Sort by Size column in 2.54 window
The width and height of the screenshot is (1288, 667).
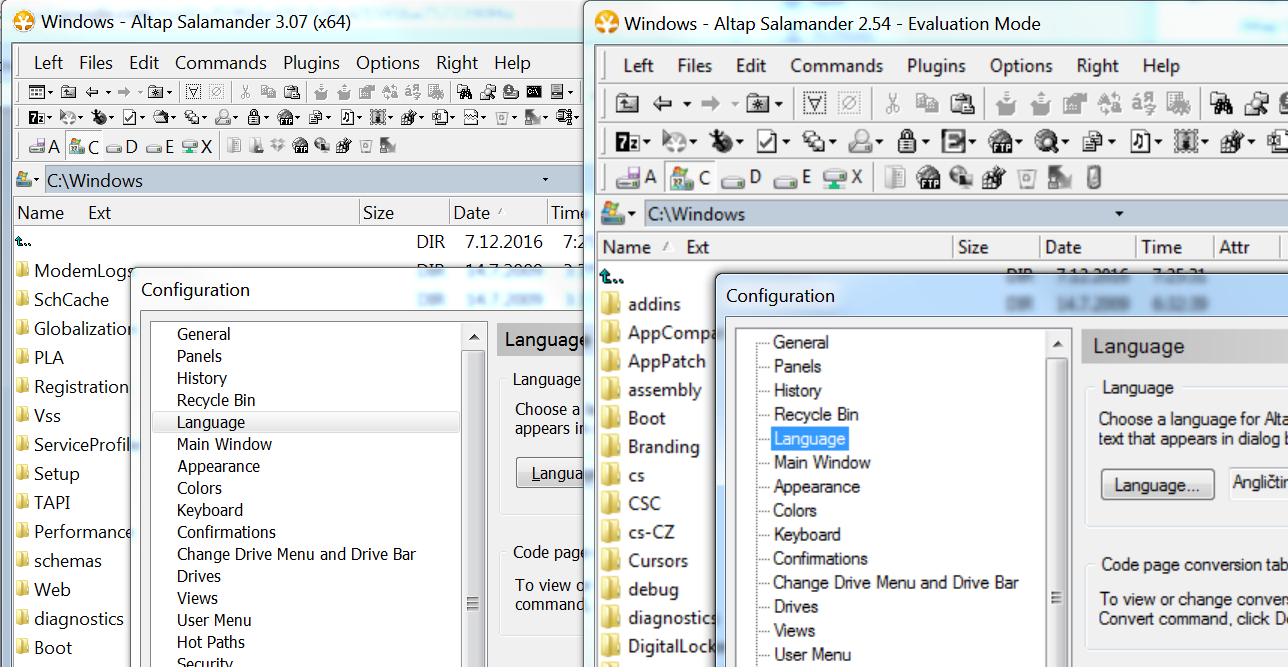point(995,247)
